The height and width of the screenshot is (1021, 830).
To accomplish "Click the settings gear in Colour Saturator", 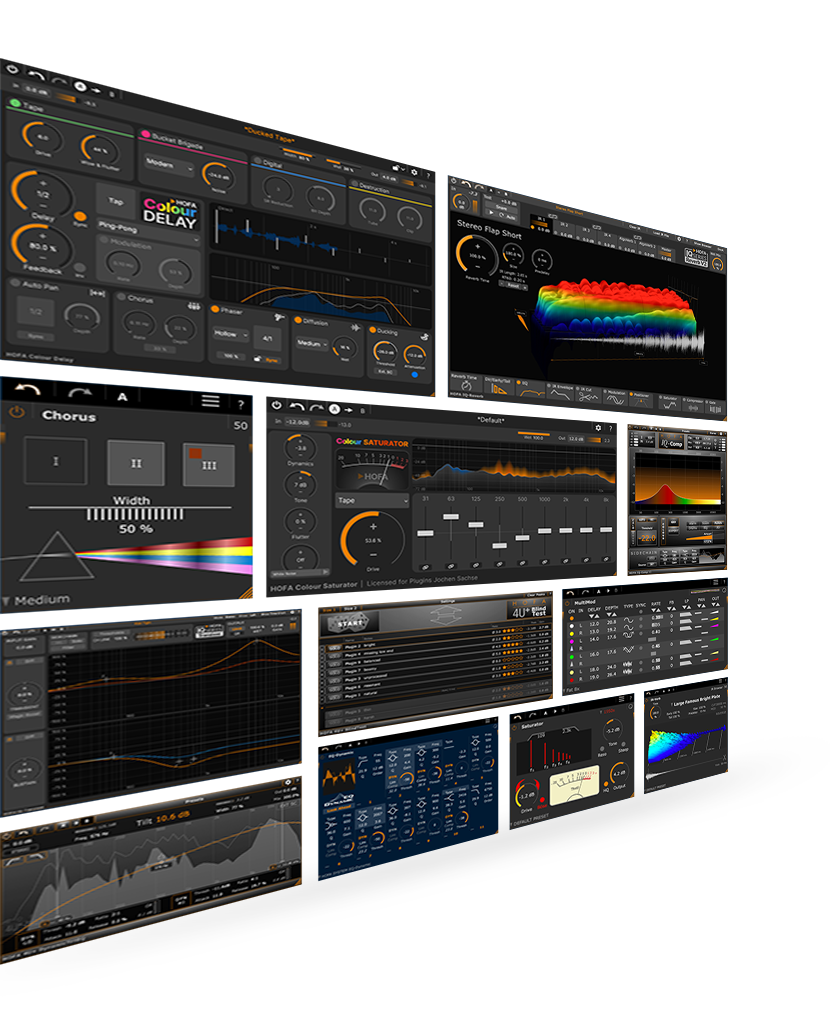I will pos(597,427).
